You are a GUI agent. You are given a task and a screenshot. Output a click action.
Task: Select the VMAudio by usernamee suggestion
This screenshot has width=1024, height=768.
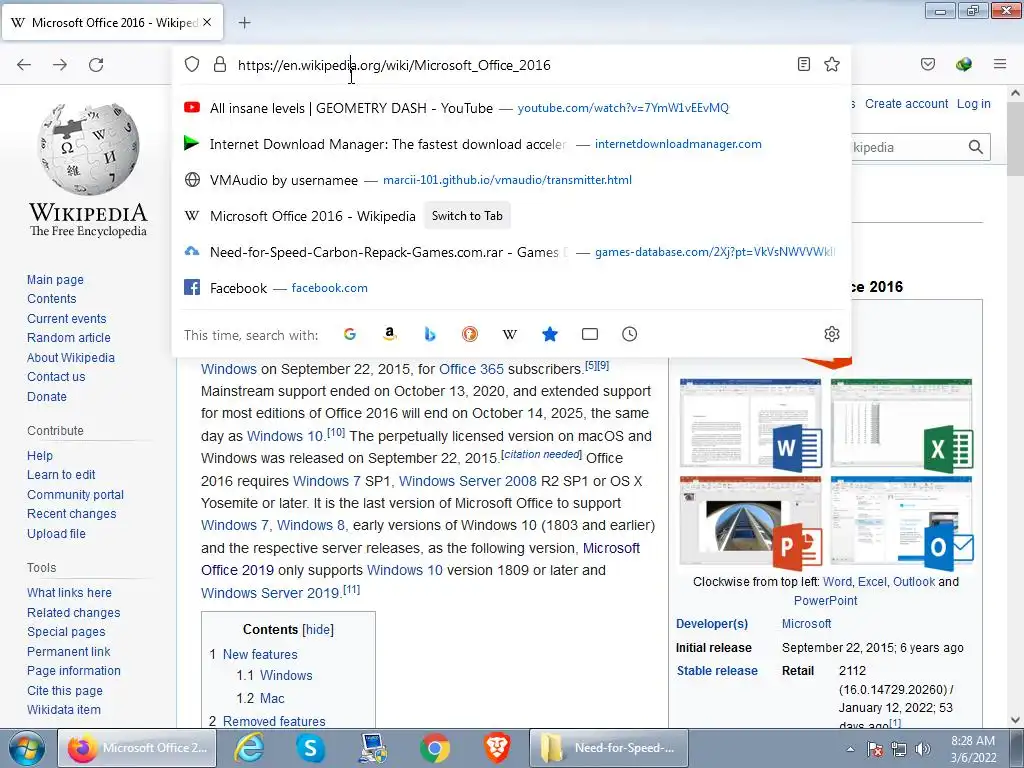[x=512, y=180]
